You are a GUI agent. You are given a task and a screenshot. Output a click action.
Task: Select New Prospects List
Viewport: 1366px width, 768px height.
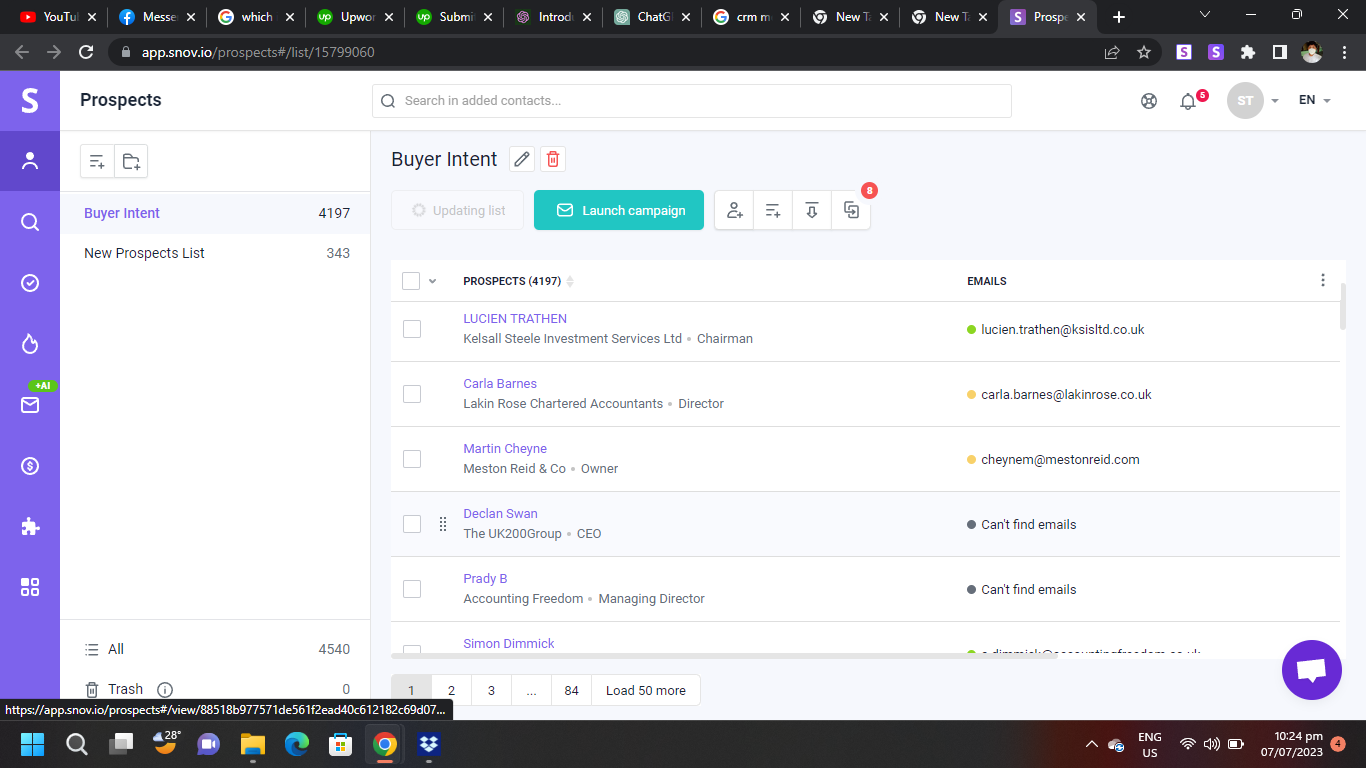coord(215,253)
